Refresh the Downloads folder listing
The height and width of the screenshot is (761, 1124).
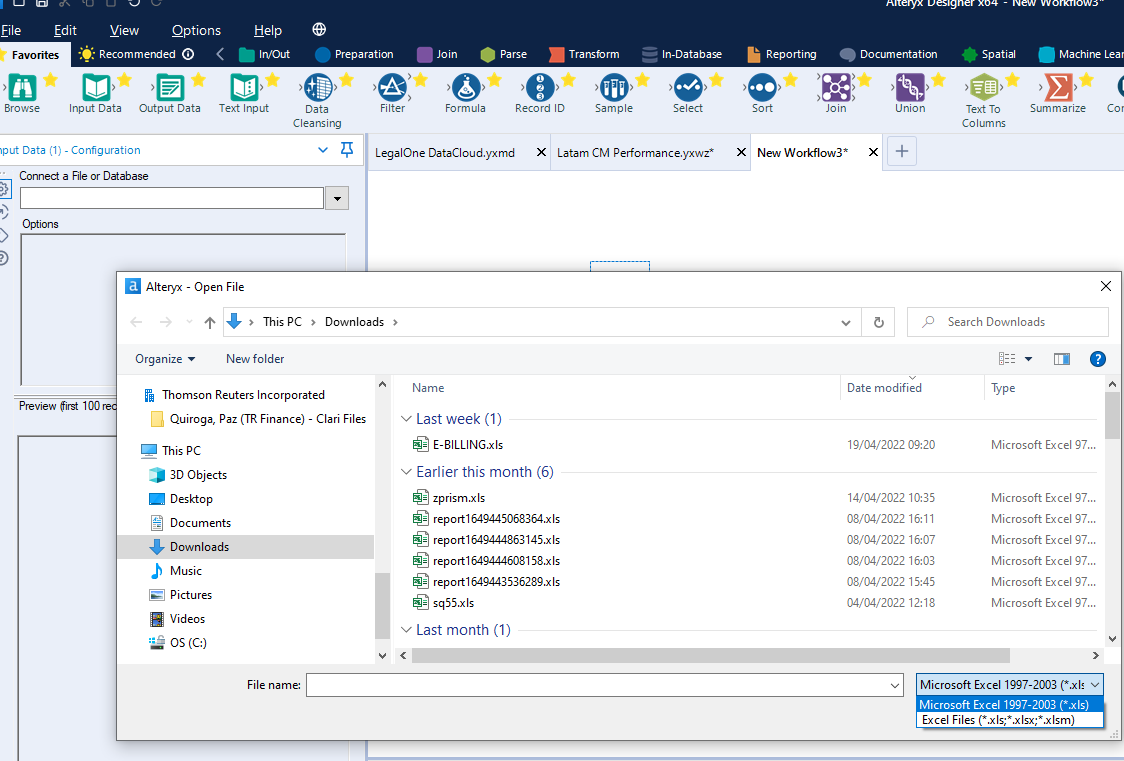(x=878, y=322)
